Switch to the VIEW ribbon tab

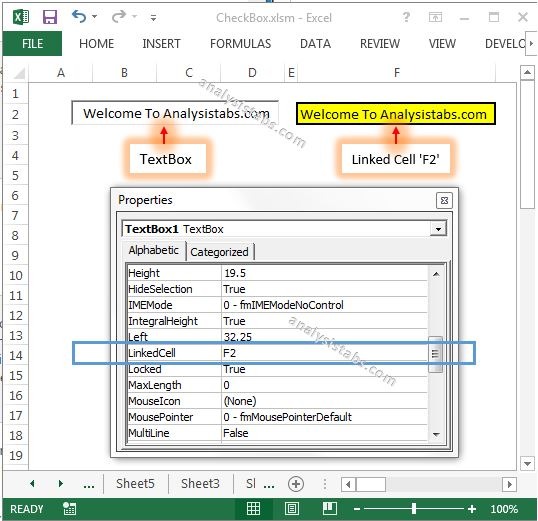(442, 44)
